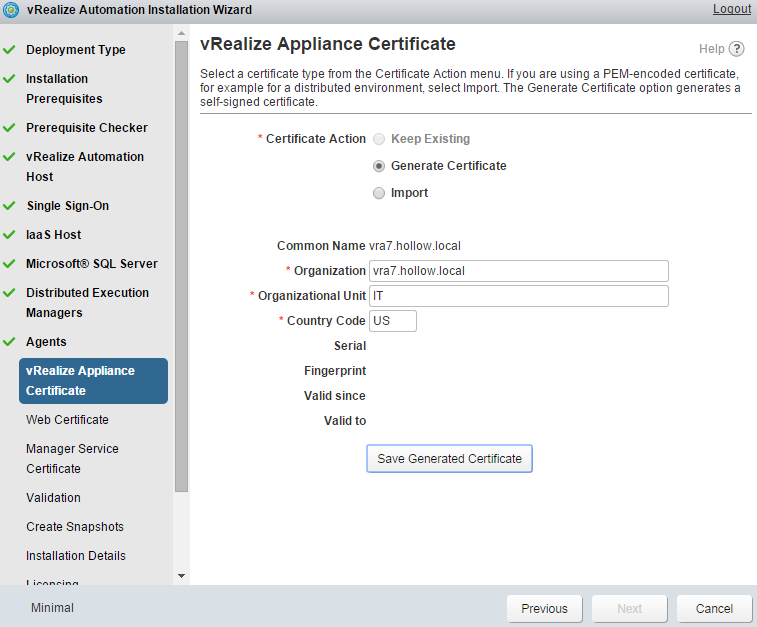This screenshot has height=627, width=757.
Task: Choose the Keep Existing radio option
Action: pos(379,139)
